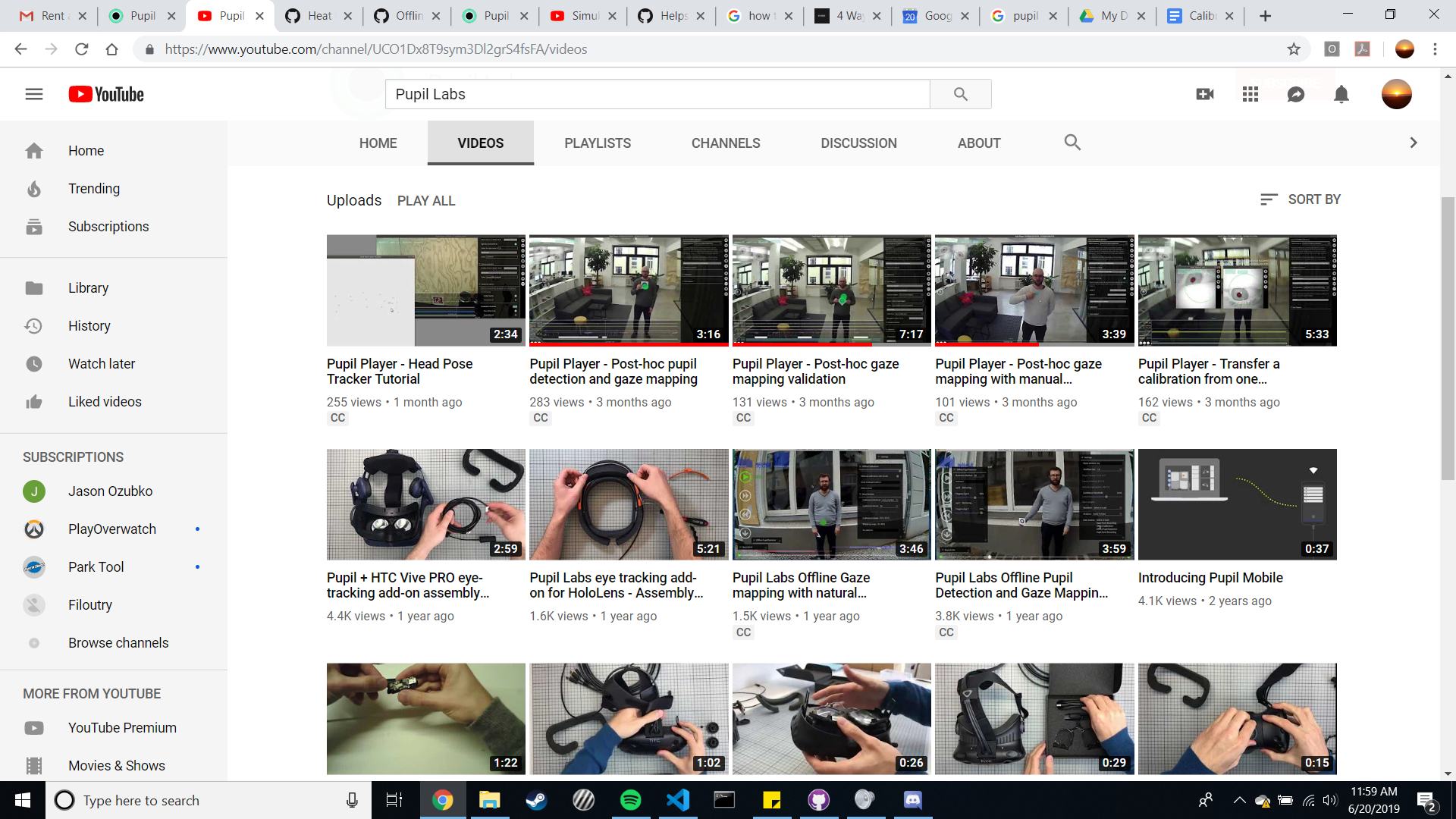Open Steam from the taskbar
The height and width of the screenshot is (819, 1456).
(x=536, y=800)
